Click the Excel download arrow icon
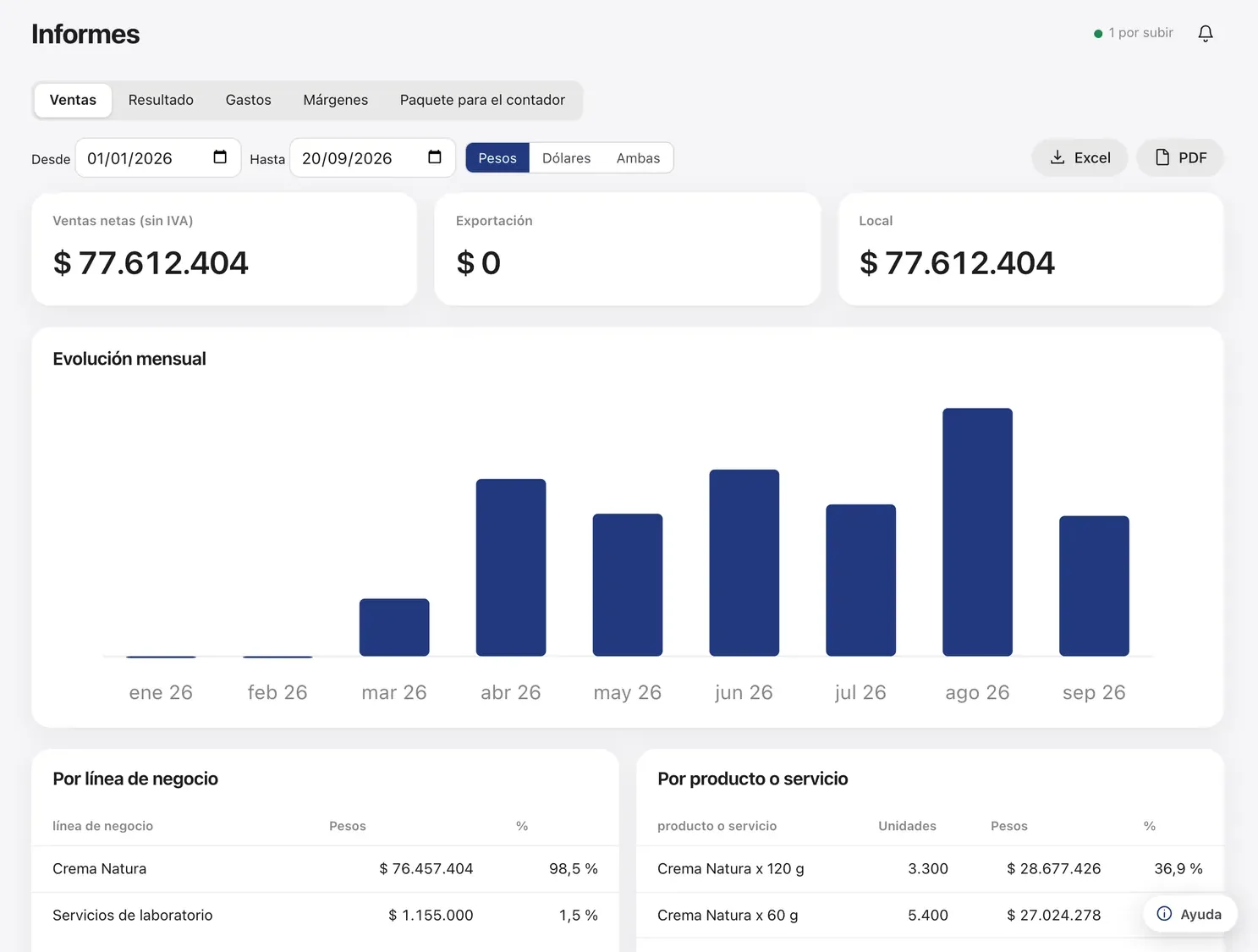The image size is (1258, 952). (x=1057, y=157)
